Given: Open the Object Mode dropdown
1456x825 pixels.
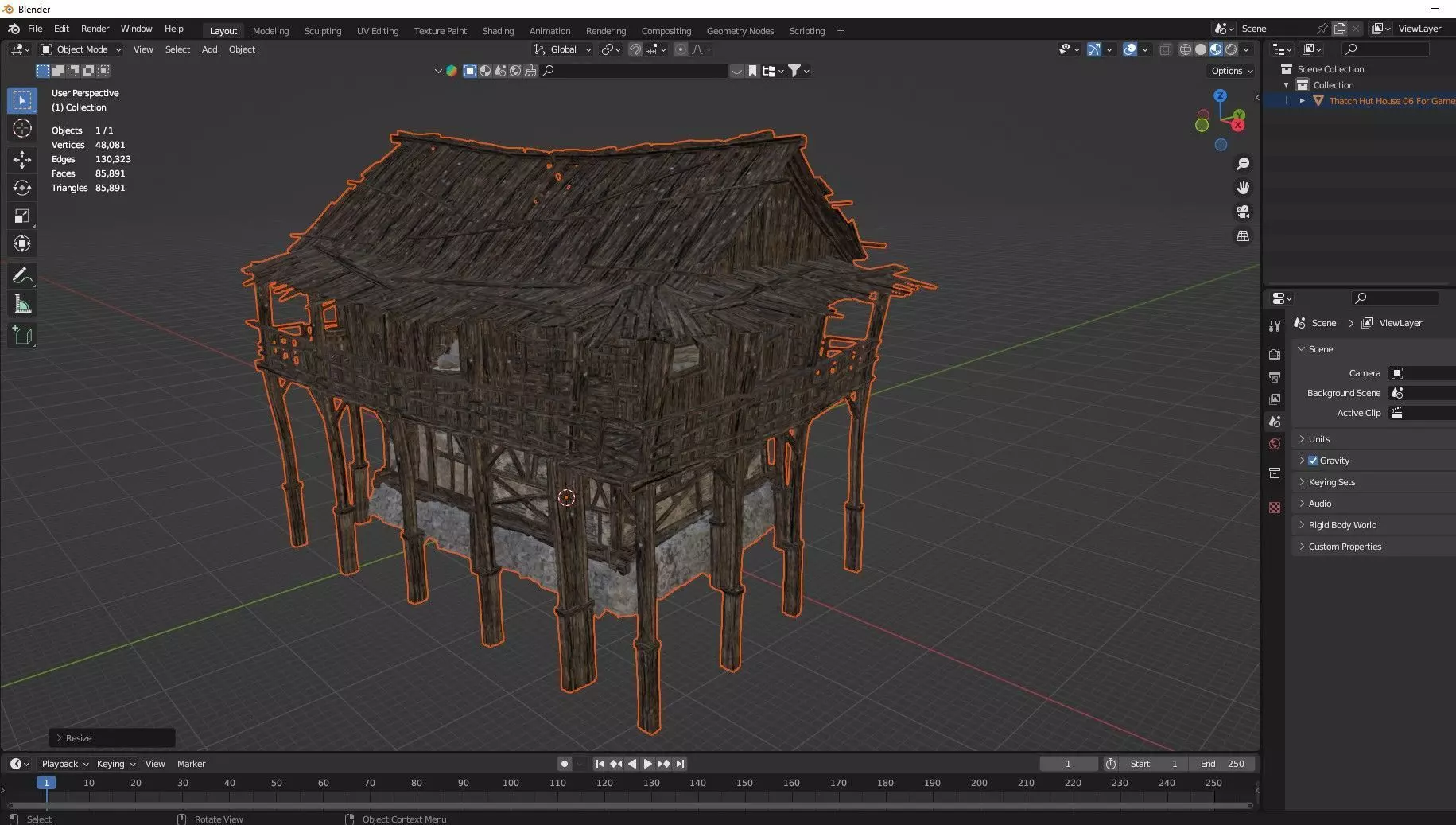Looking at the screenshot, I should click(x=81, y=49).
